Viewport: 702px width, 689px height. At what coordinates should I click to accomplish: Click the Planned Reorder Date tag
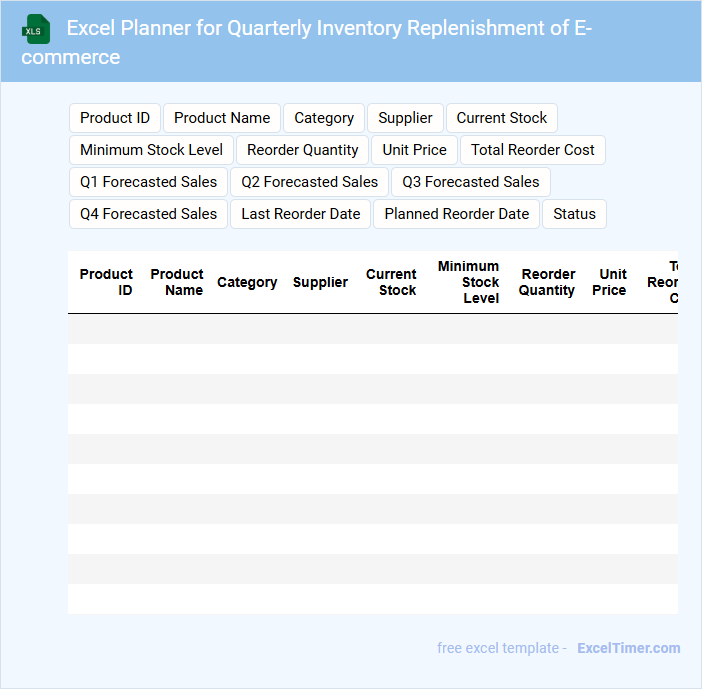[x=457, y=214]
